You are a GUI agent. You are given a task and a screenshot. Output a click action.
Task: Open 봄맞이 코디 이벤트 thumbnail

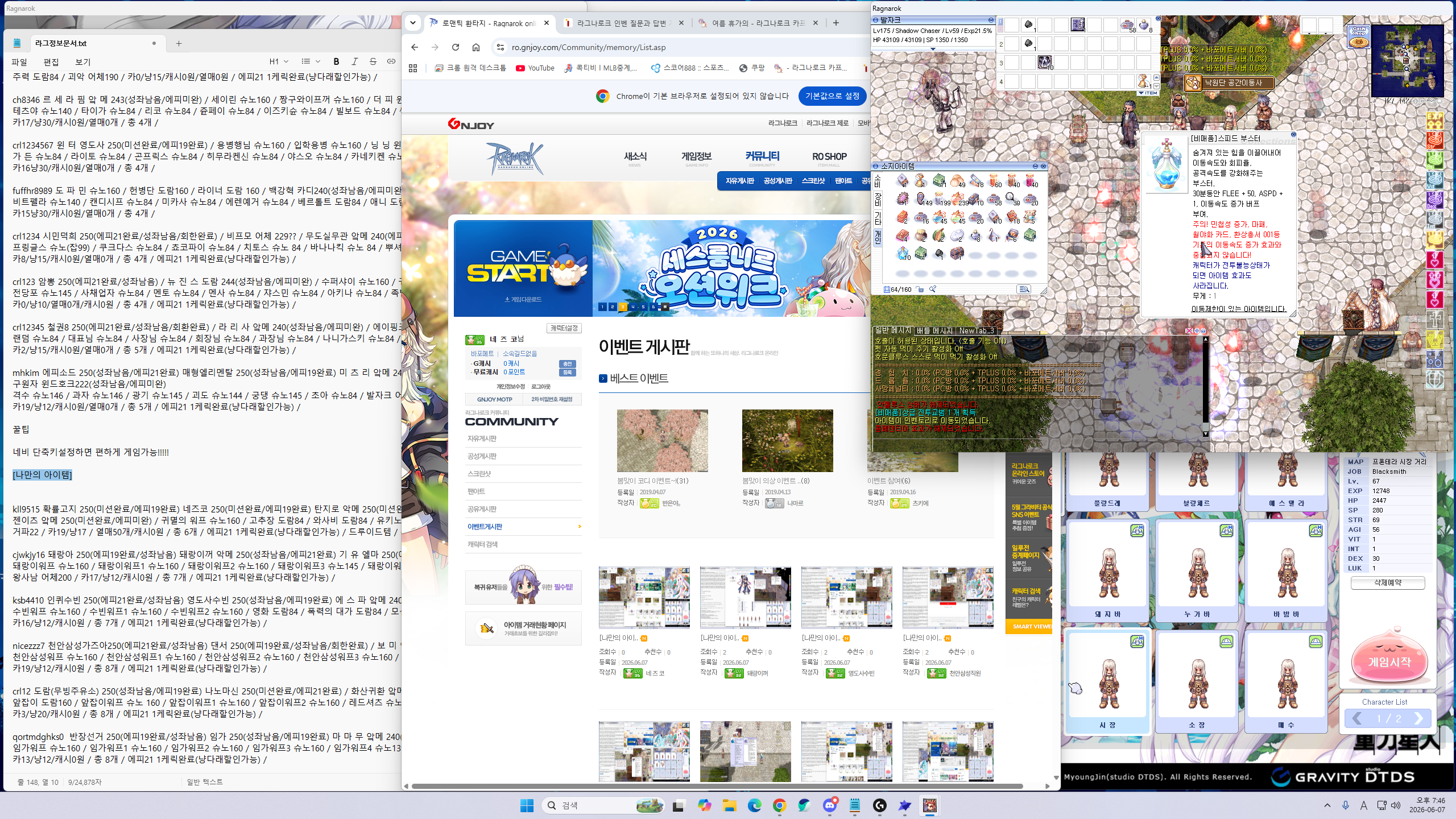(x=663, y=441)
